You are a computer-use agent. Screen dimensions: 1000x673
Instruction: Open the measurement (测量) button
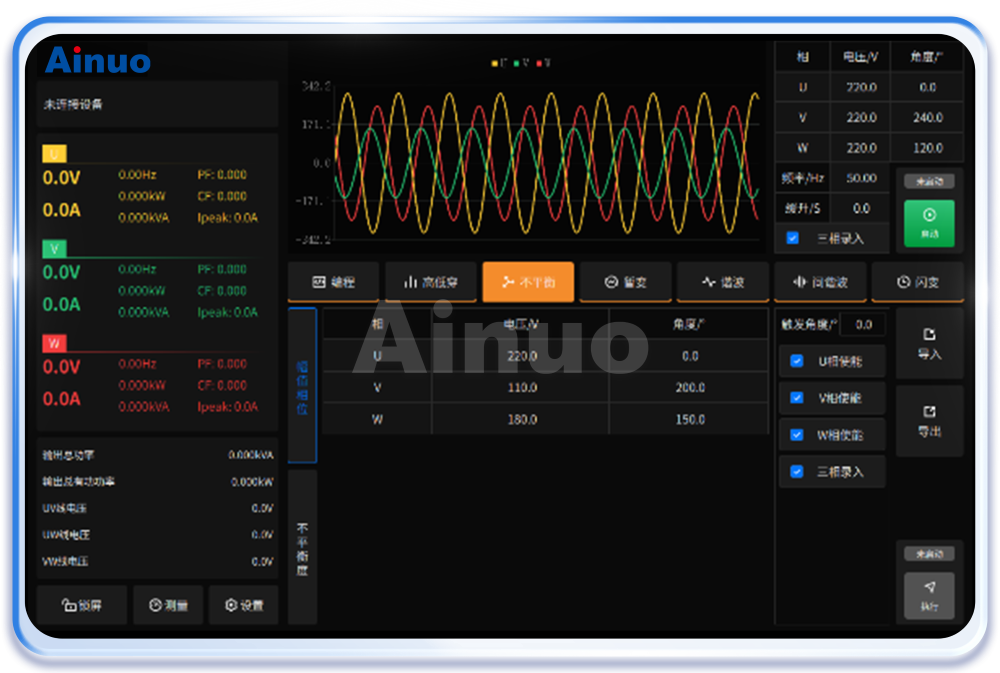point(168,605)
